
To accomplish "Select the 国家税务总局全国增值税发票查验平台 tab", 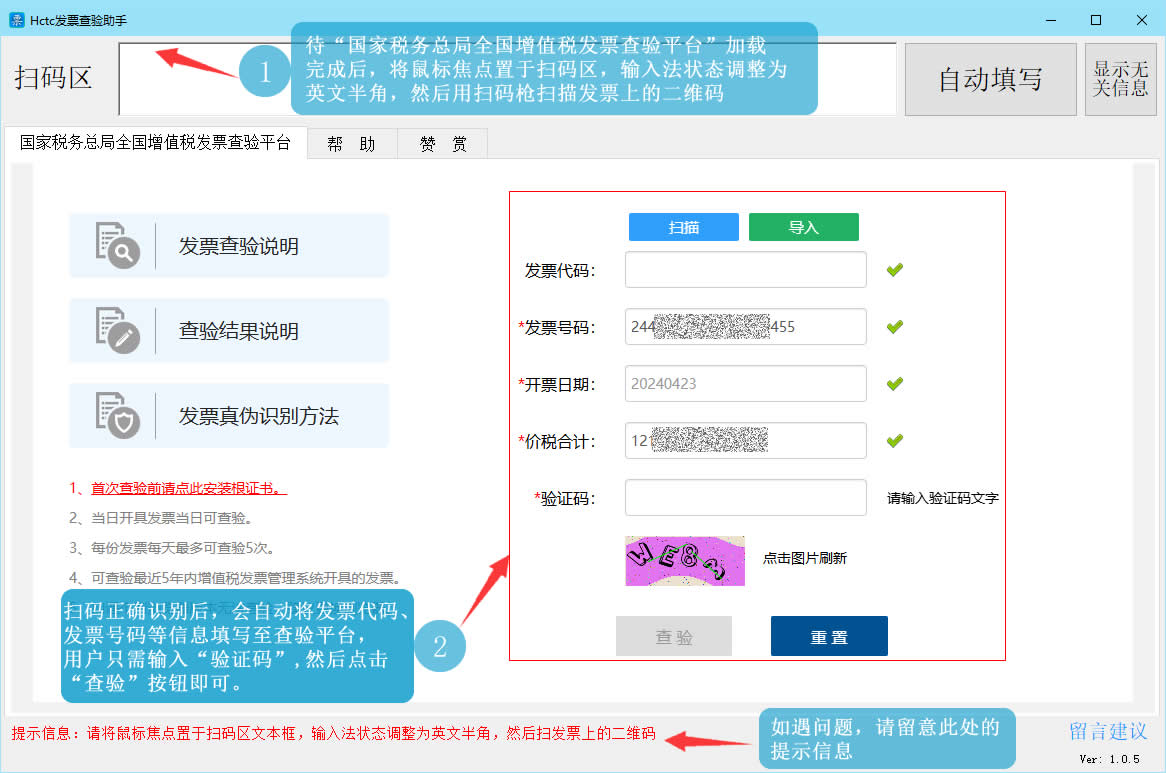I will (x=155, y=143).
